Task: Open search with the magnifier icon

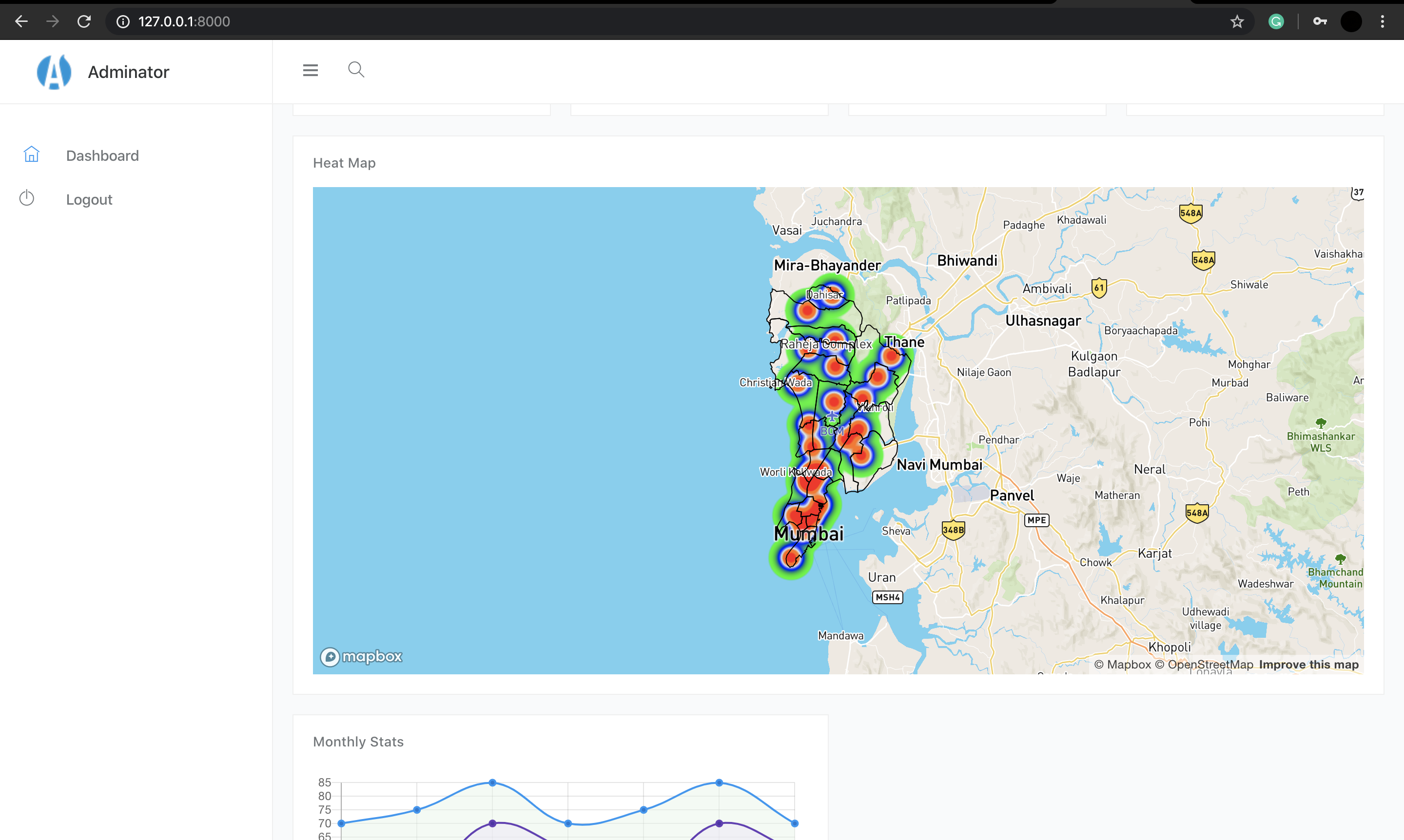Action: pos(356,70)
